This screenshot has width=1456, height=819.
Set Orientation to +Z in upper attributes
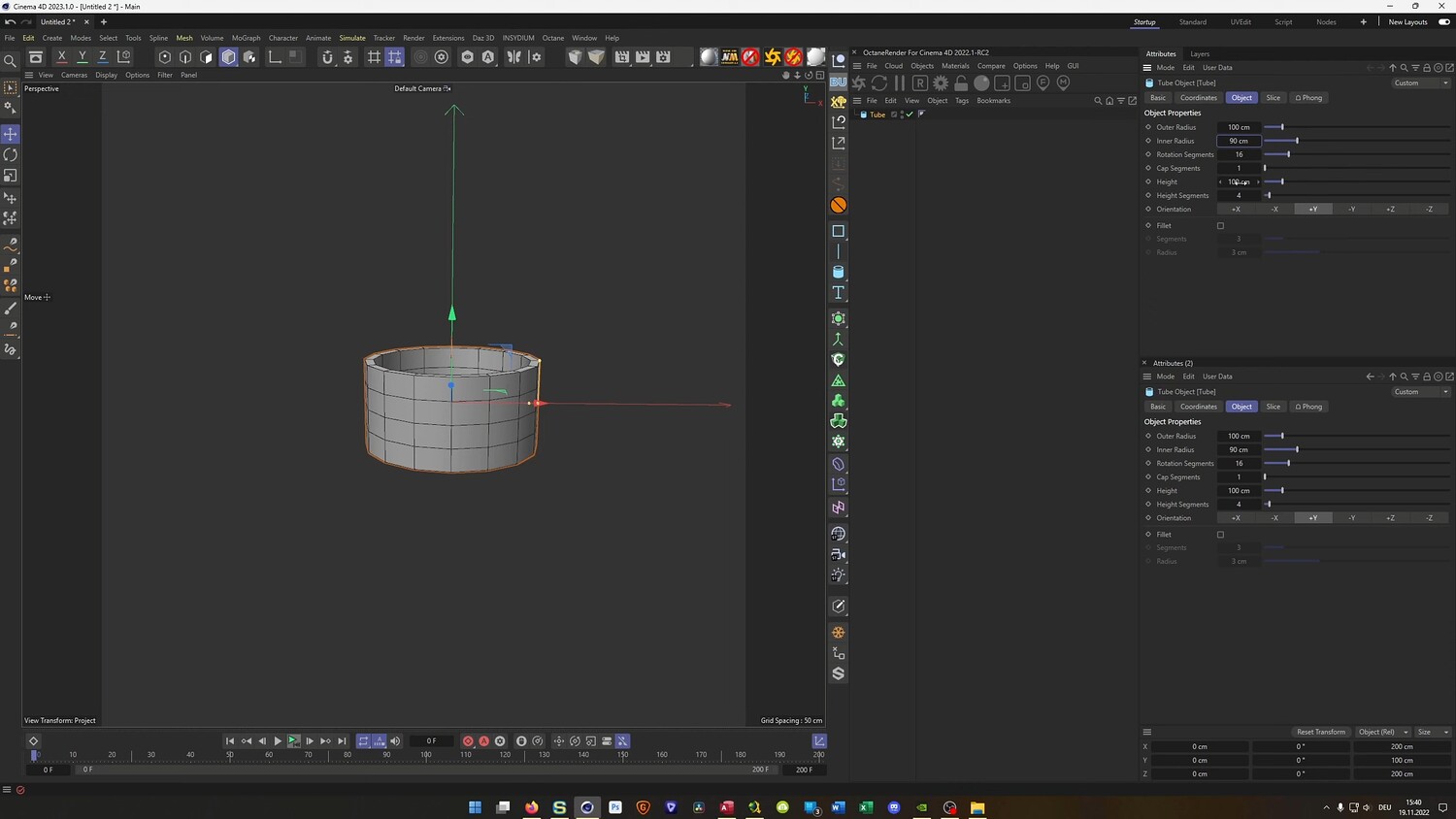click(x=1390, y=210)
